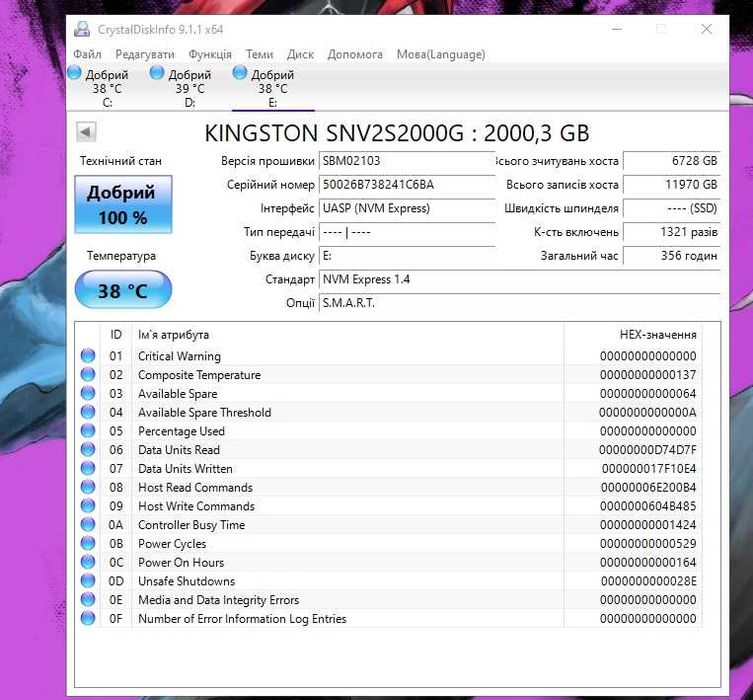753x700 pixels.
Task: Open the Функція menu
Action: (x=210, y=54)
